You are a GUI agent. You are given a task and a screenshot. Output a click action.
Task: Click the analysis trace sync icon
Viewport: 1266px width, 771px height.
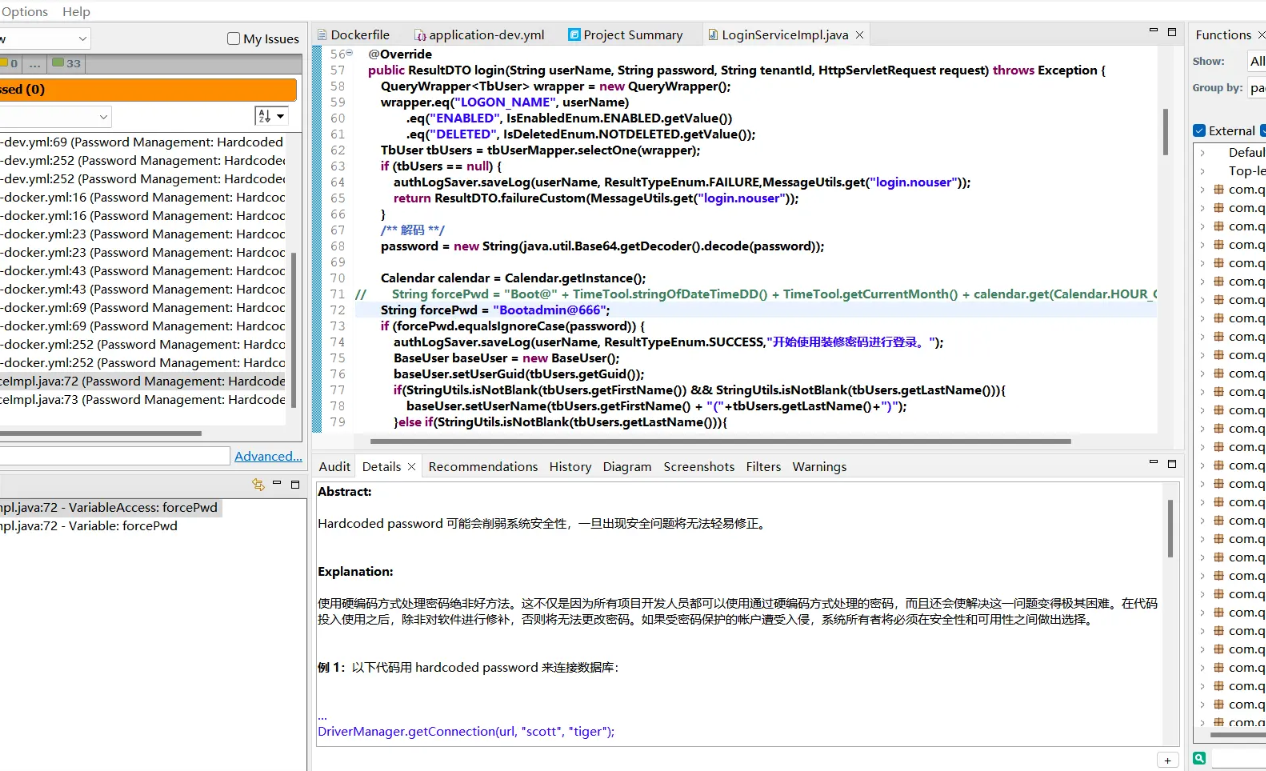click(x=258, y=485)
